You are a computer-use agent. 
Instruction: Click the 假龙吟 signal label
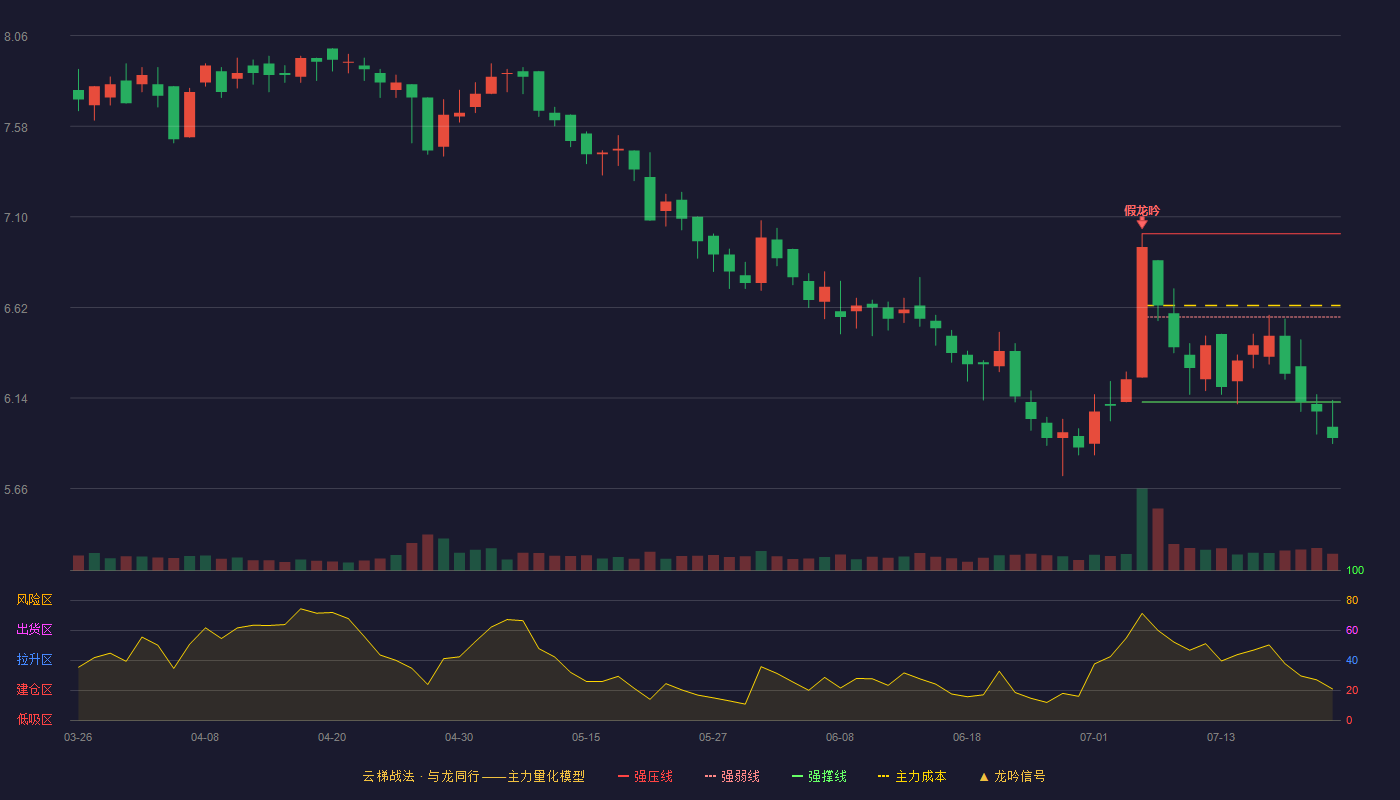[1142, 210]
